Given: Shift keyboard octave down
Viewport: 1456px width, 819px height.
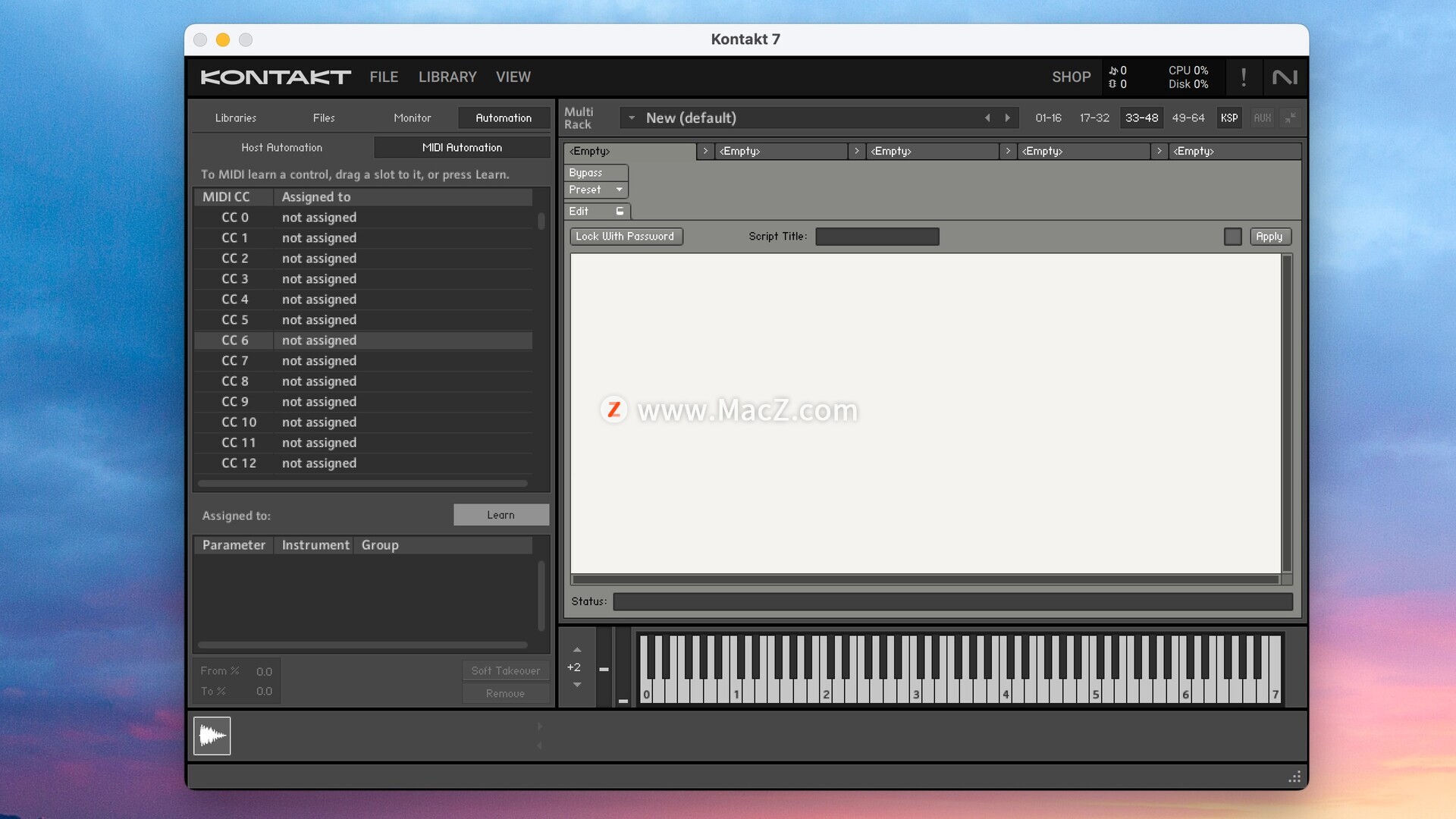Looking at the screenshot, I should point(577,685).
